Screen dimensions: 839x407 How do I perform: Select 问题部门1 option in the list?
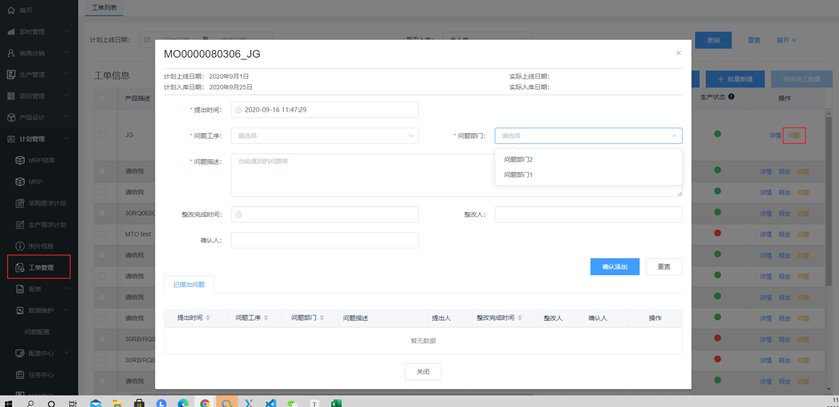[x=518, y=175]
